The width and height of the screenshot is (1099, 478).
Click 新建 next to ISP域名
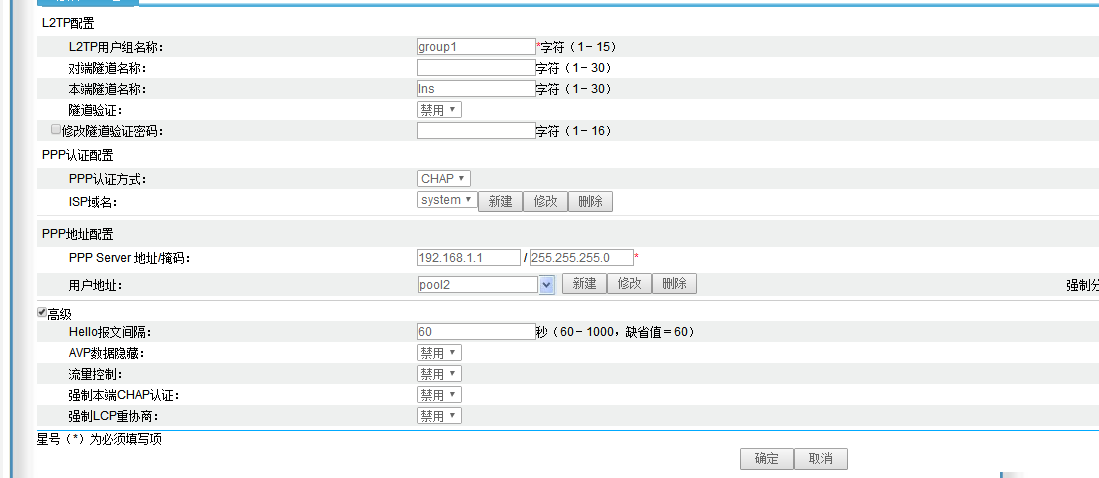(500, 202)
